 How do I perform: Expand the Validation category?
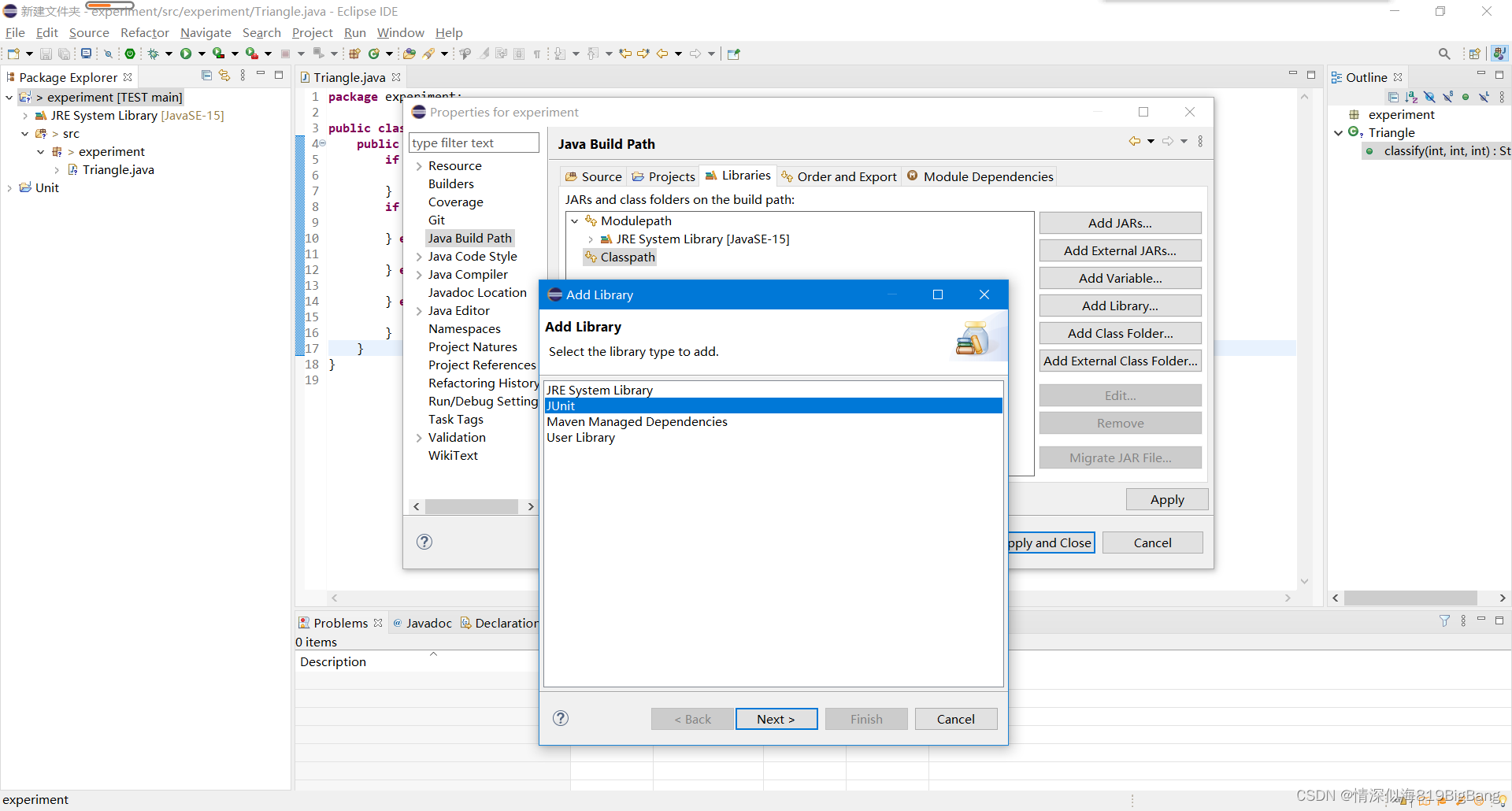coord(419,438)
